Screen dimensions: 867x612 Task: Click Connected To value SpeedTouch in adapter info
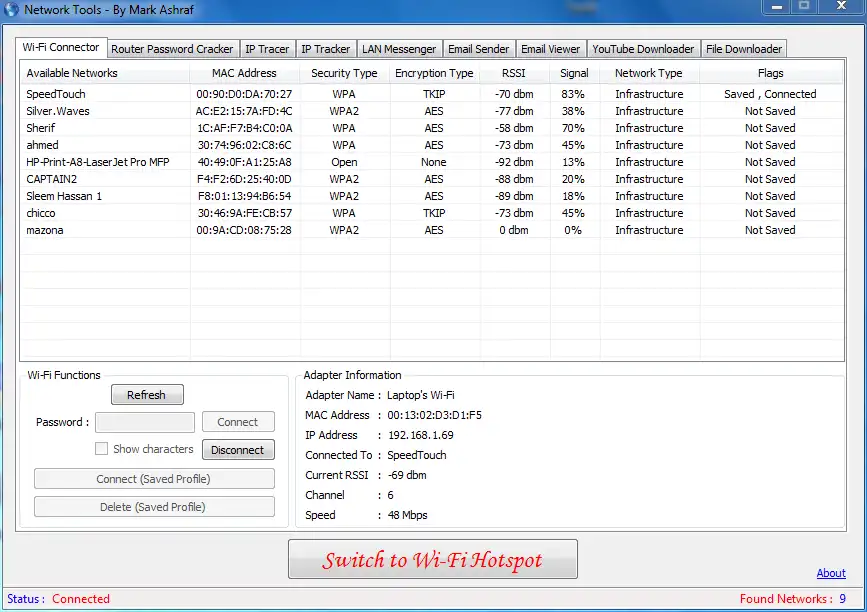417,455
